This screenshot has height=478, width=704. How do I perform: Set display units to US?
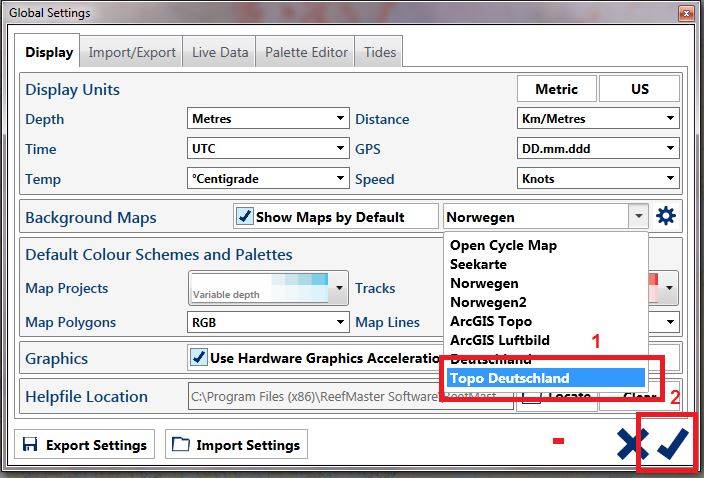[x=639, y=89]
